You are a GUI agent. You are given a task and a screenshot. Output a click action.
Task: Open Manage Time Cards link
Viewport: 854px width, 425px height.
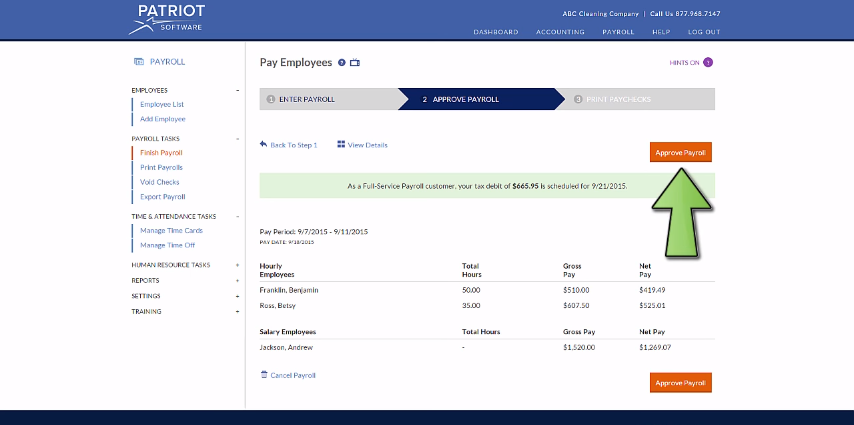point(171,230)
